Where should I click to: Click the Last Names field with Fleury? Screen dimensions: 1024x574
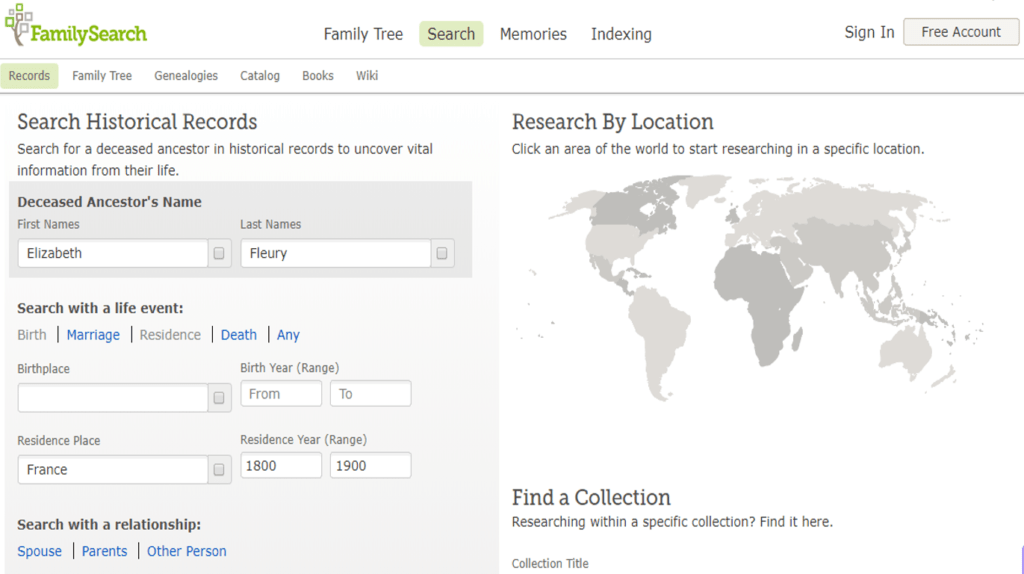tap(336, 253)
